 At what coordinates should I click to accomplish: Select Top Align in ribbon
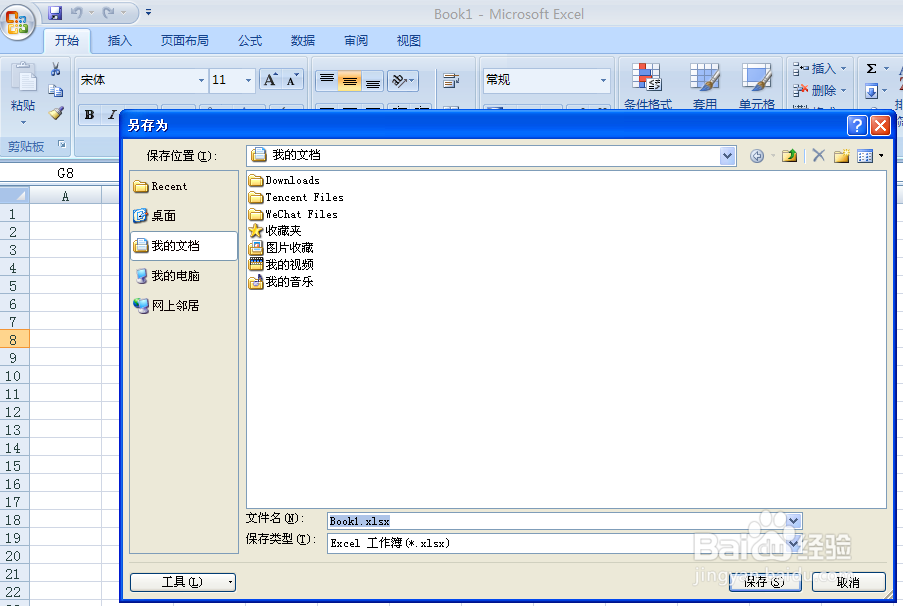point(327,80)
